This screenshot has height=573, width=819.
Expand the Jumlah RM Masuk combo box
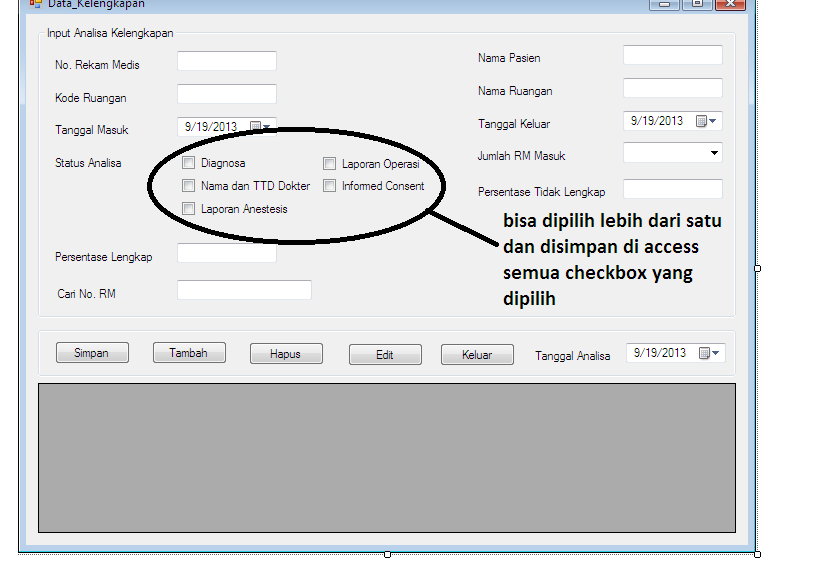[714, 153]
